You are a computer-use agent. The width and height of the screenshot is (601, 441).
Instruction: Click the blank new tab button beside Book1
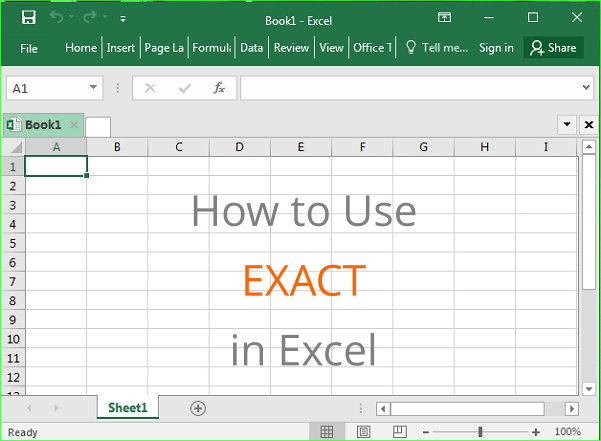[x=98, y=127]
